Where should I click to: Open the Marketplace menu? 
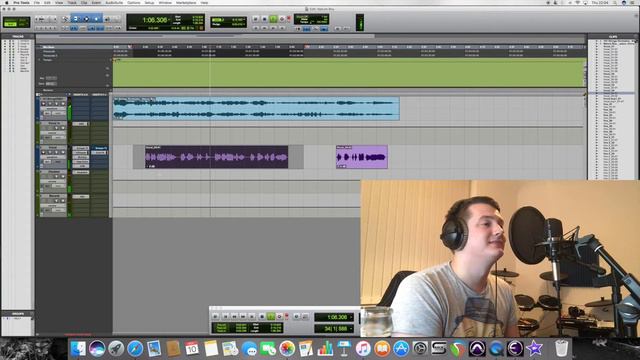pyautogui.click(x=186, y=2)
